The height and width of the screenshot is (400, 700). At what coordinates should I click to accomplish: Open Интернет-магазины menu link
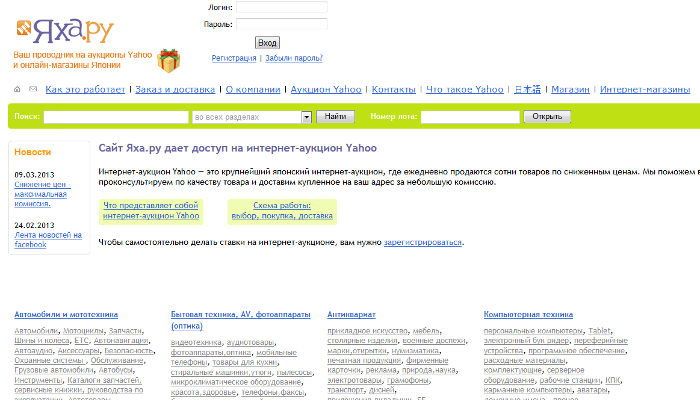645,89
